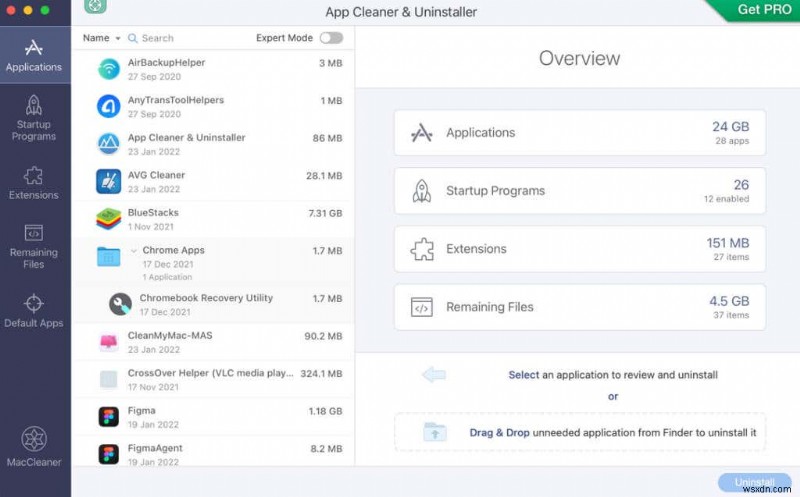Select the BlueStacks app icon
This screenshot has width=800, height=497.
[109, 218]
